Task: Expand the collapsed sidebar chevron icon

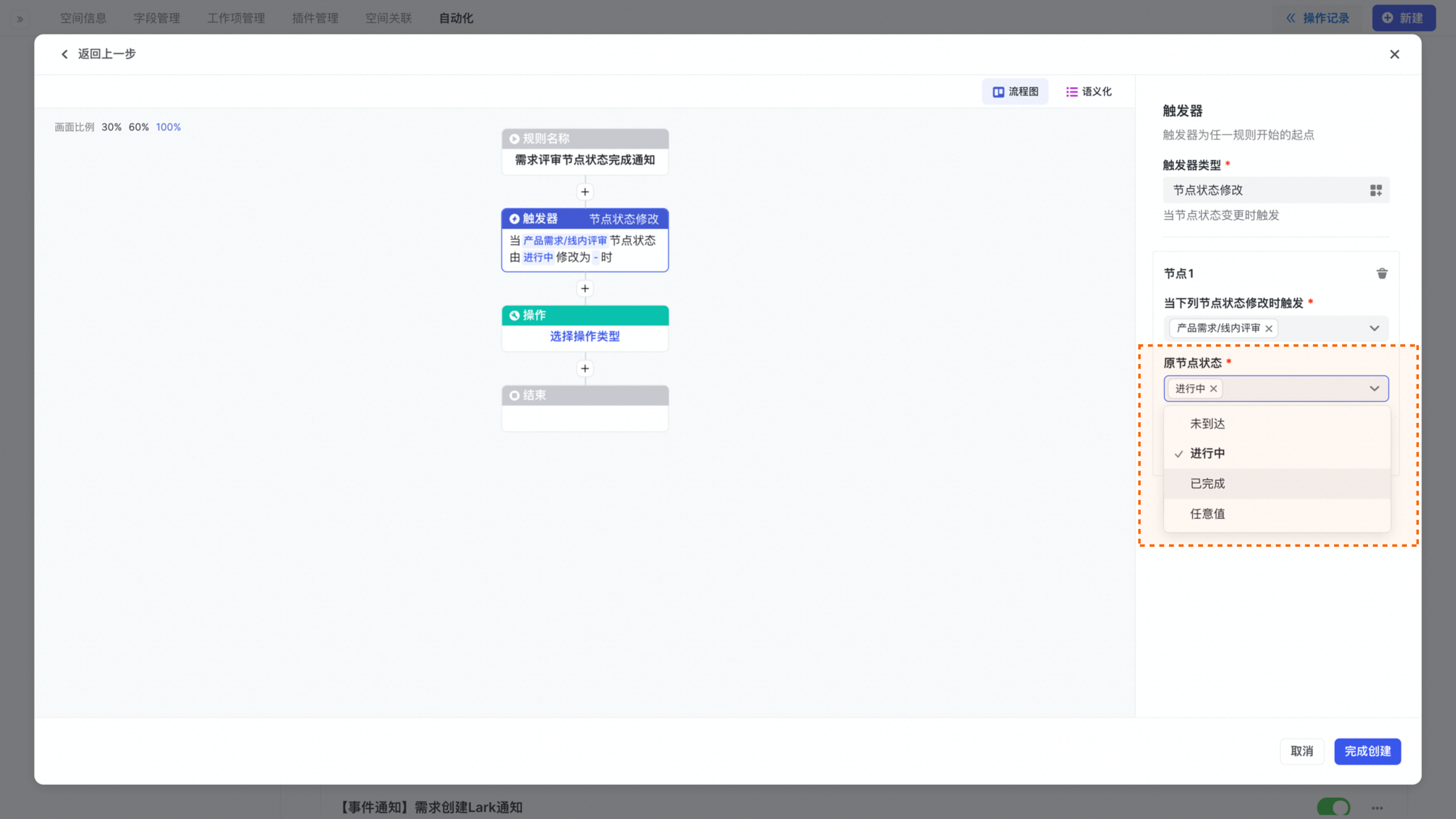Action: coord(20,19)
